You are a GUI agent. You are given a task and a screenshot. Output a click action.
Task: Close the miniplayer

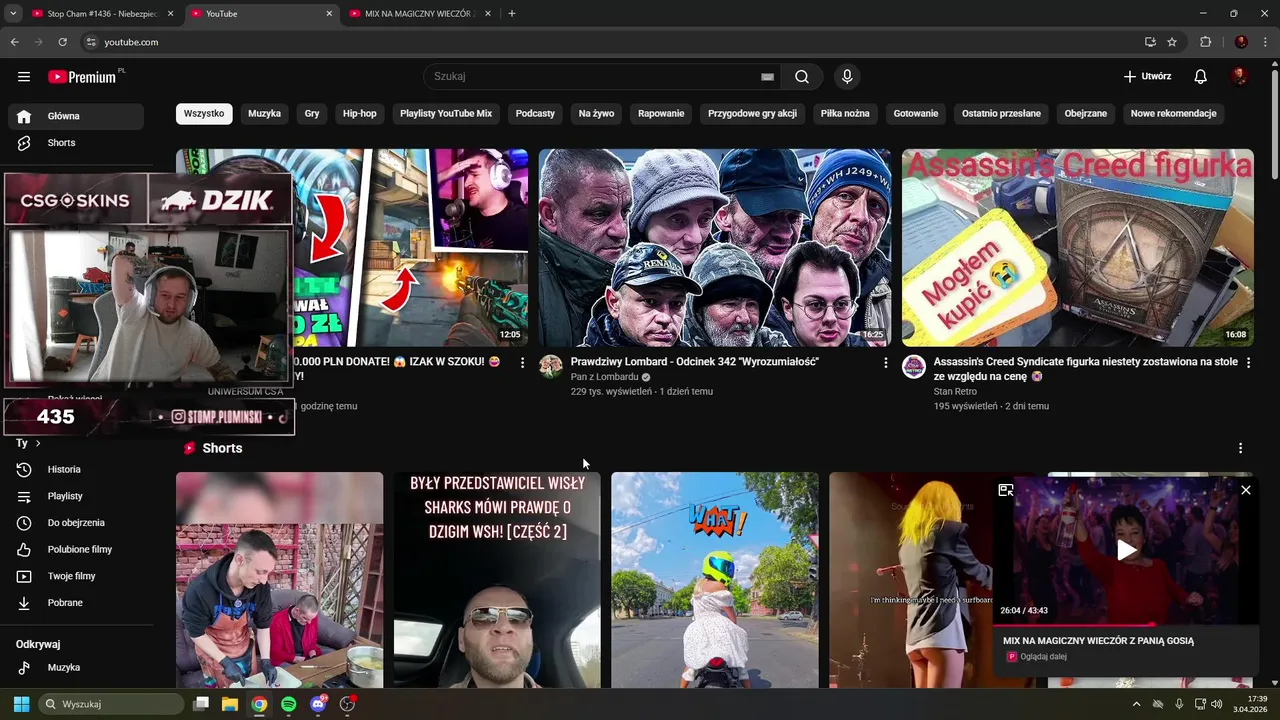pyautogui.click(x=1245, y=490)
